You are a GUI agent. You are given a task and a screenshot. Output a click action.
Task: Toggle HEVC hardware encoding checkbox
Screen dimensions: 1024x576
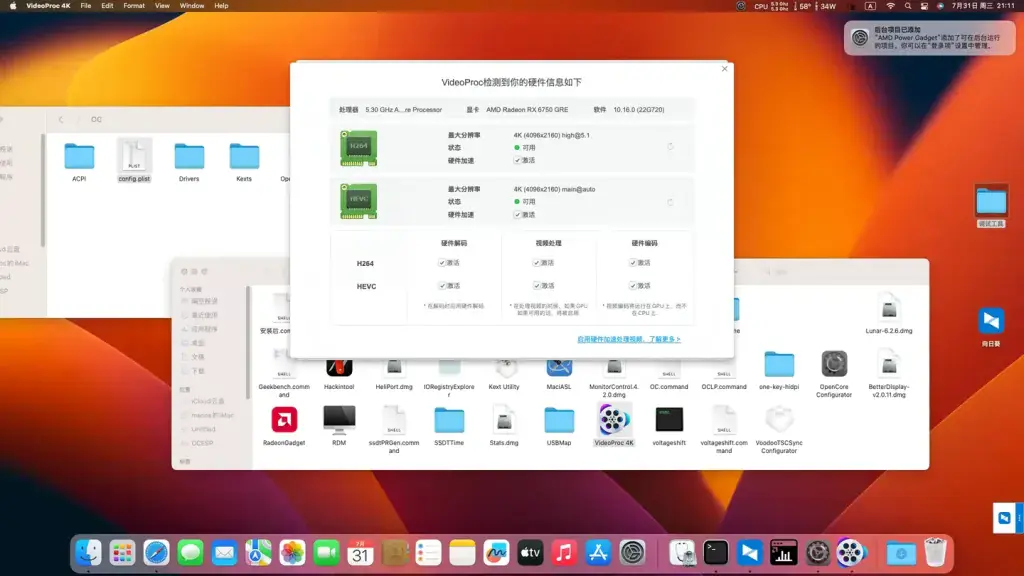[633, 285]
